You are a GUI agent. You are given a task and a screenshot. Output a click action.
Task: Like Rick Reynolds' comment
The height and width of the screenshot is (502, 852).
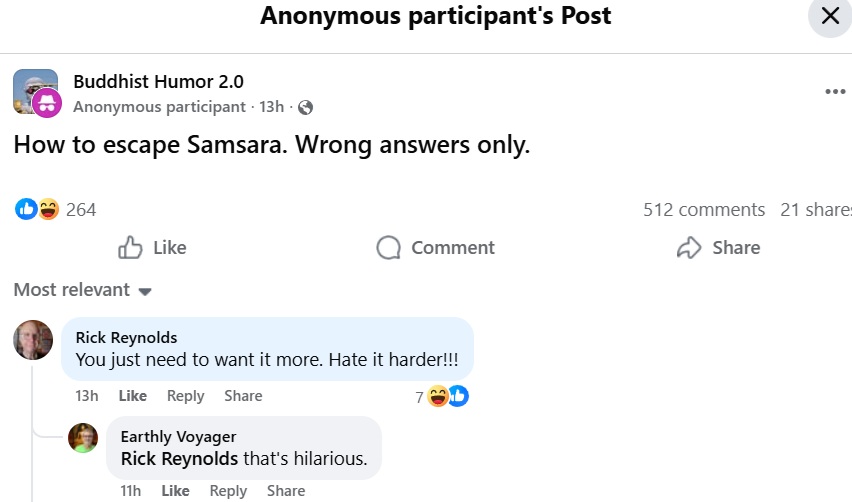click(x=132, y=396)
